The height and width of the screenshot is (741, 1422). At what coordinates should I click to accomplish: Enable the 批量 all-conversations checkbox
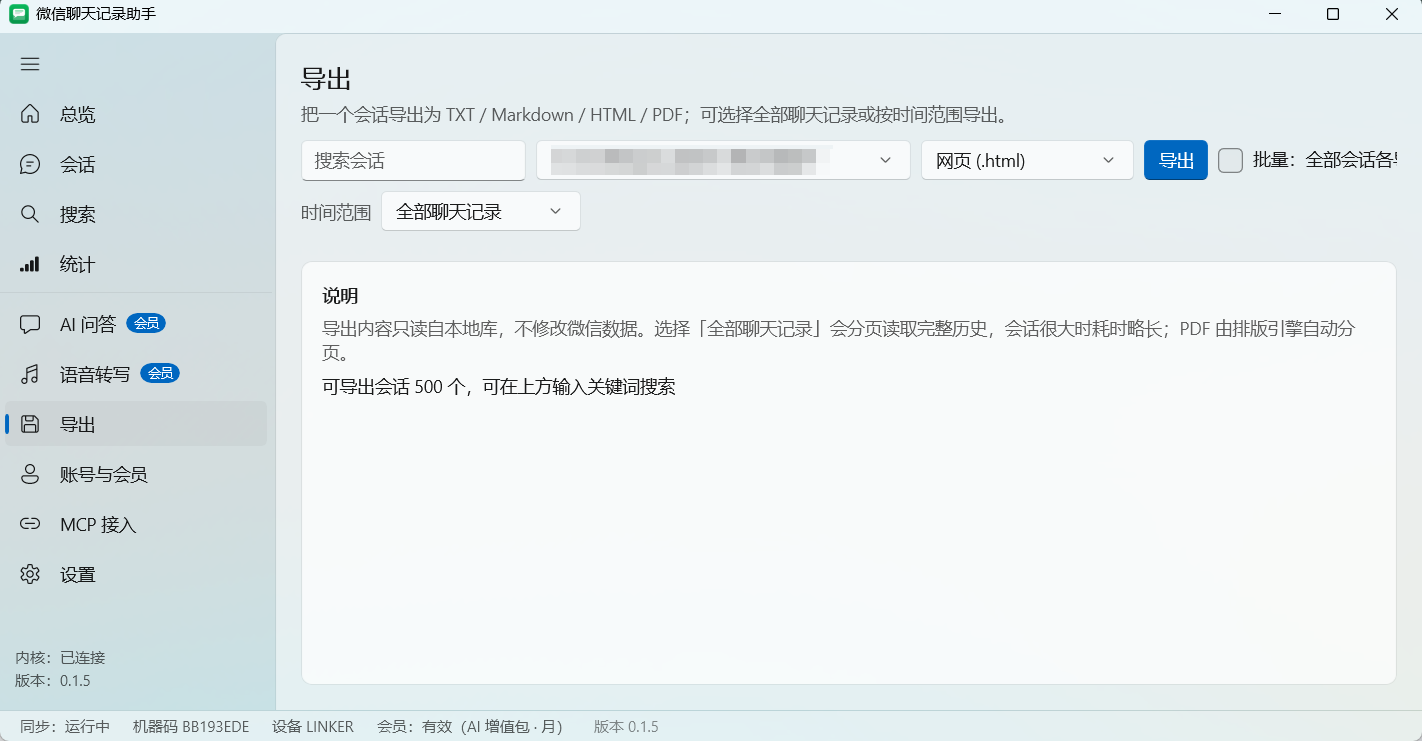coord(1231,160)
